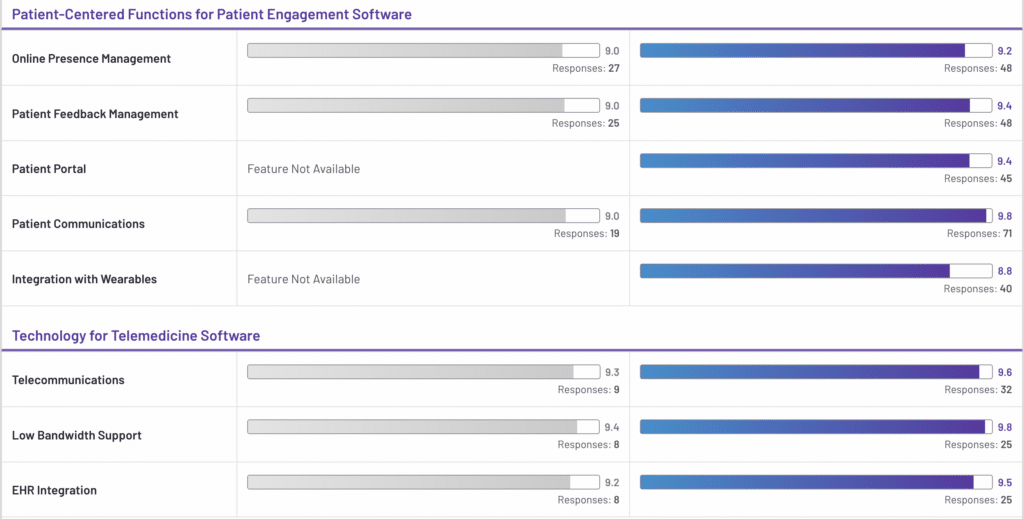The height and width of the screenshot is (519, 1024).
Task: Select the Online Presence Management row label
Action: pyautogui.click(x=91, y=59)
